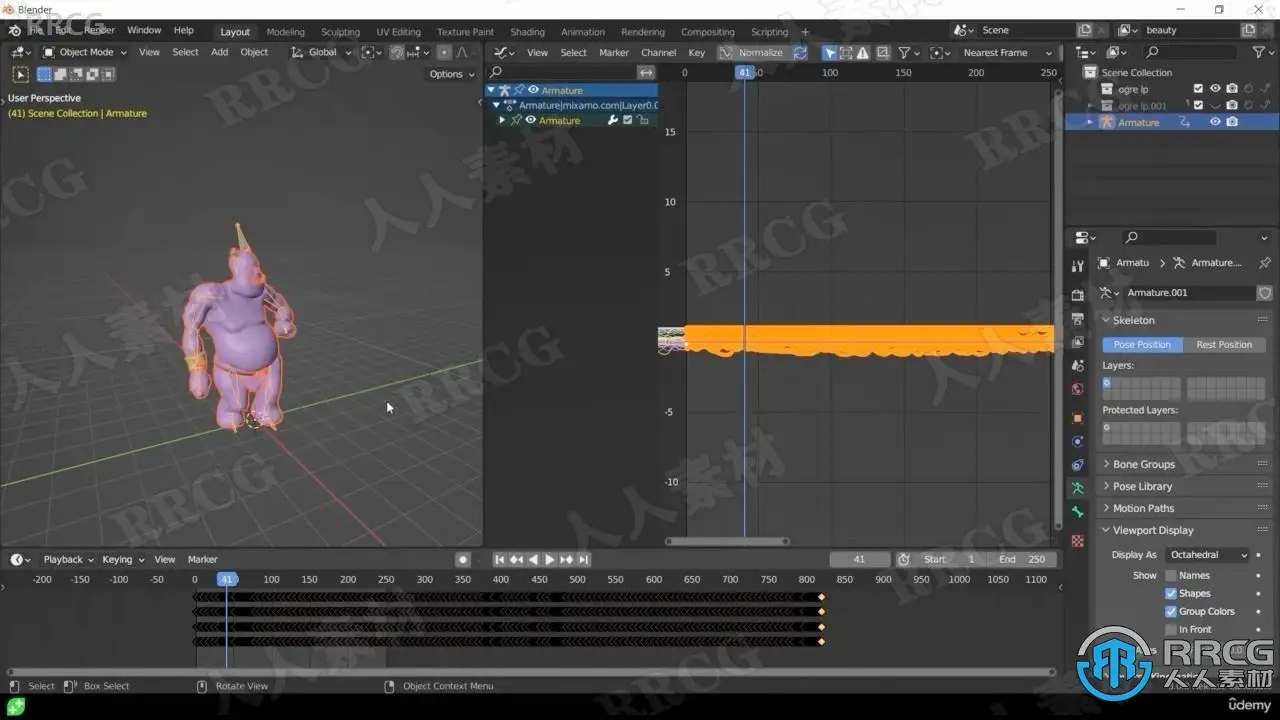Image resolution: width=1280 pixels, height=720 pixels.
Task: Open the Nearest Frame snapping dropdown
Action: [x=1007, y=53]
